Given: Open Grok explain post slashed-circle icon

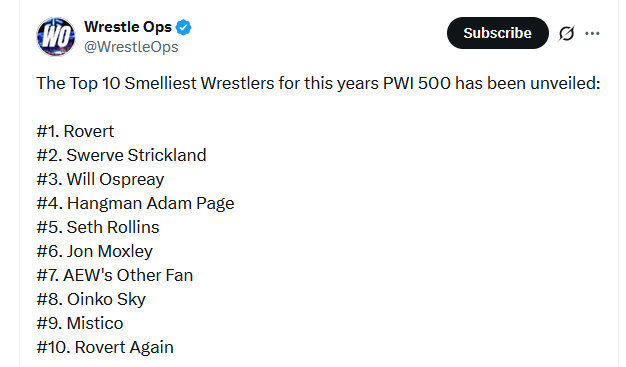Looking at the screenshot, I should (x=567, y=33).
